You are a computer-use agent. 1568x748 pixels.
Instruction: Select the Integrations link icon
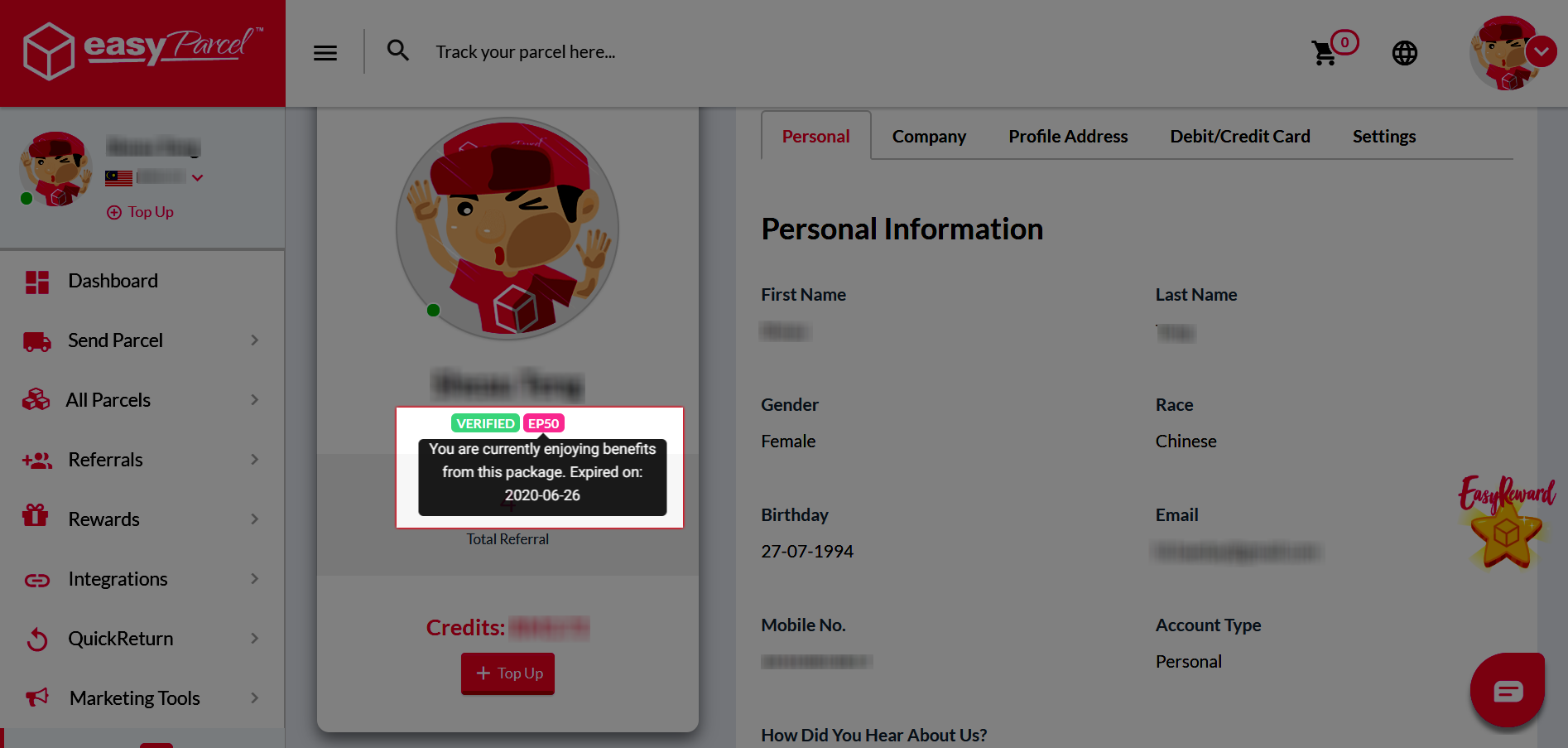[x=36, y=579]
